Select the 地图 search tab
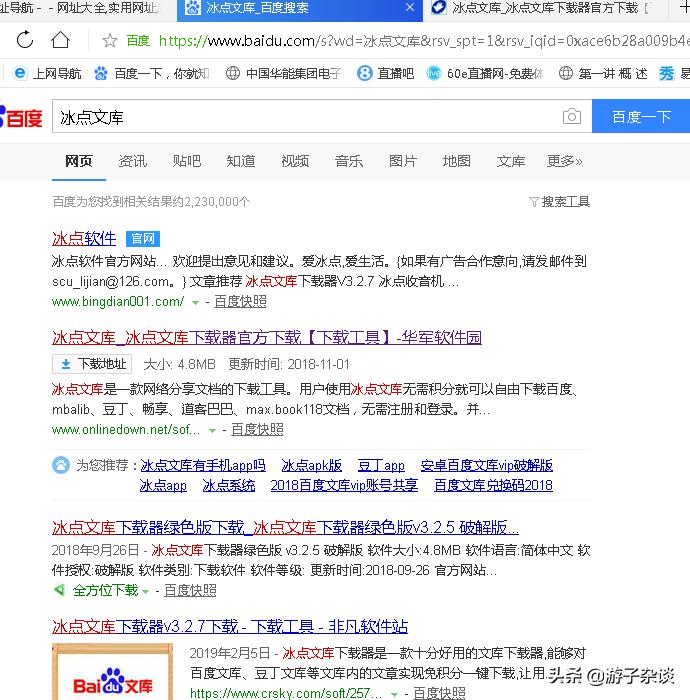The height and width of the screenshot is (700, 690). click(x=457, y=161)
